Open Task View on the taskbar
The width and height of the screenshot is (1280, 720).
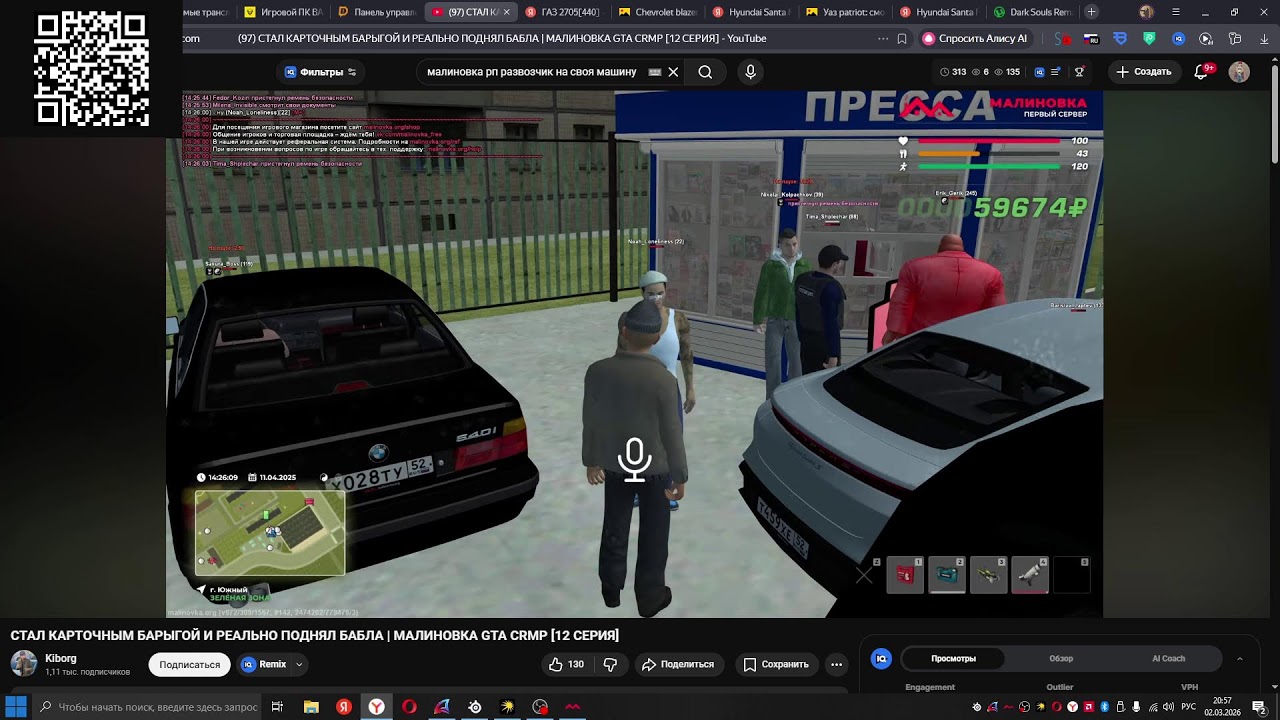pos(277,707)
